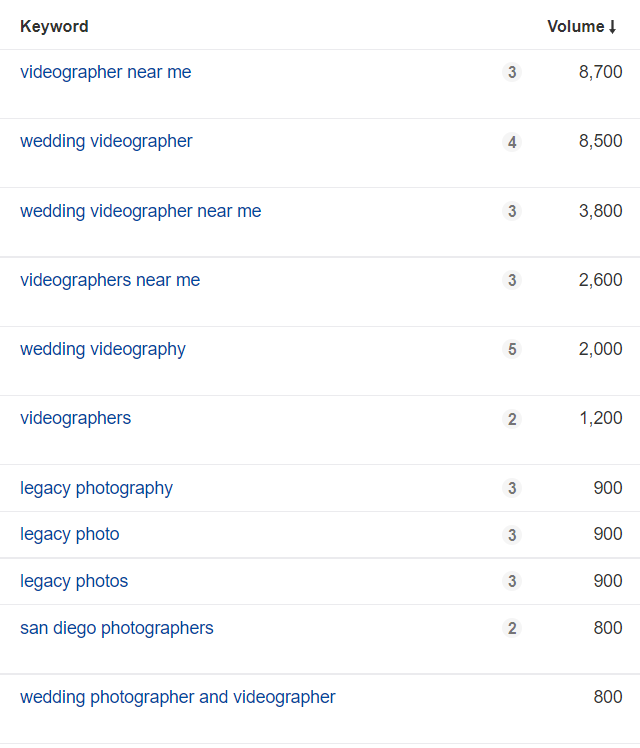Open the legacy photography keyword link
Screen dimensions: 640x748
coord(96,488)
